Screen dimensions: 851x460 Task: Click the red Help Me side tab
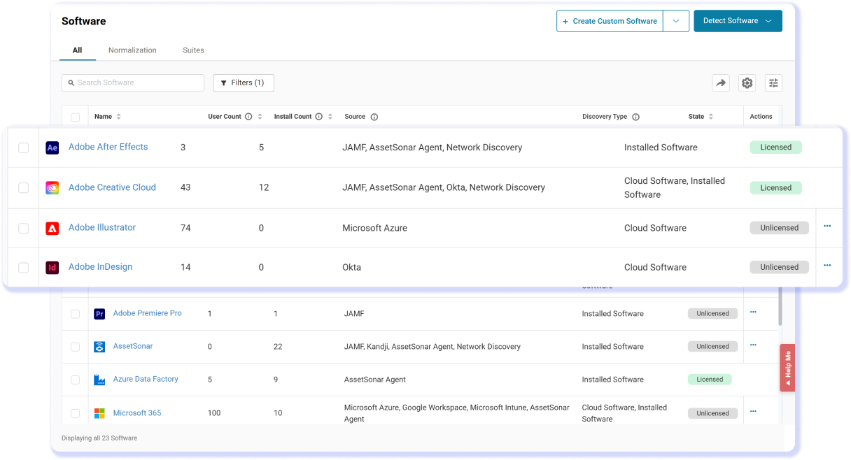coord(788,368)
